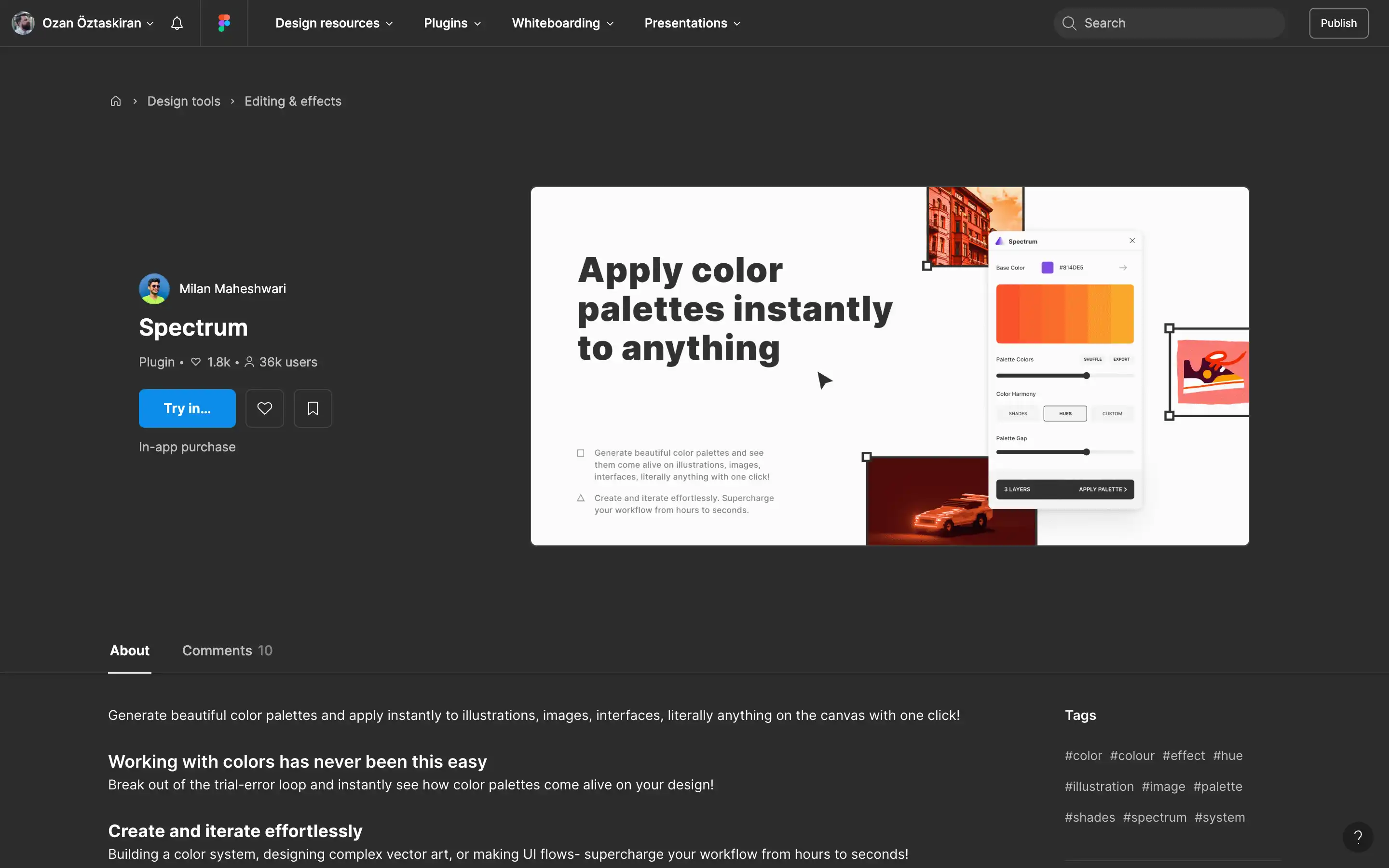The height and width of the screenshot is (868, 1389).
Task: Click the #spectrum tag
Action: tap(1154, 817)
